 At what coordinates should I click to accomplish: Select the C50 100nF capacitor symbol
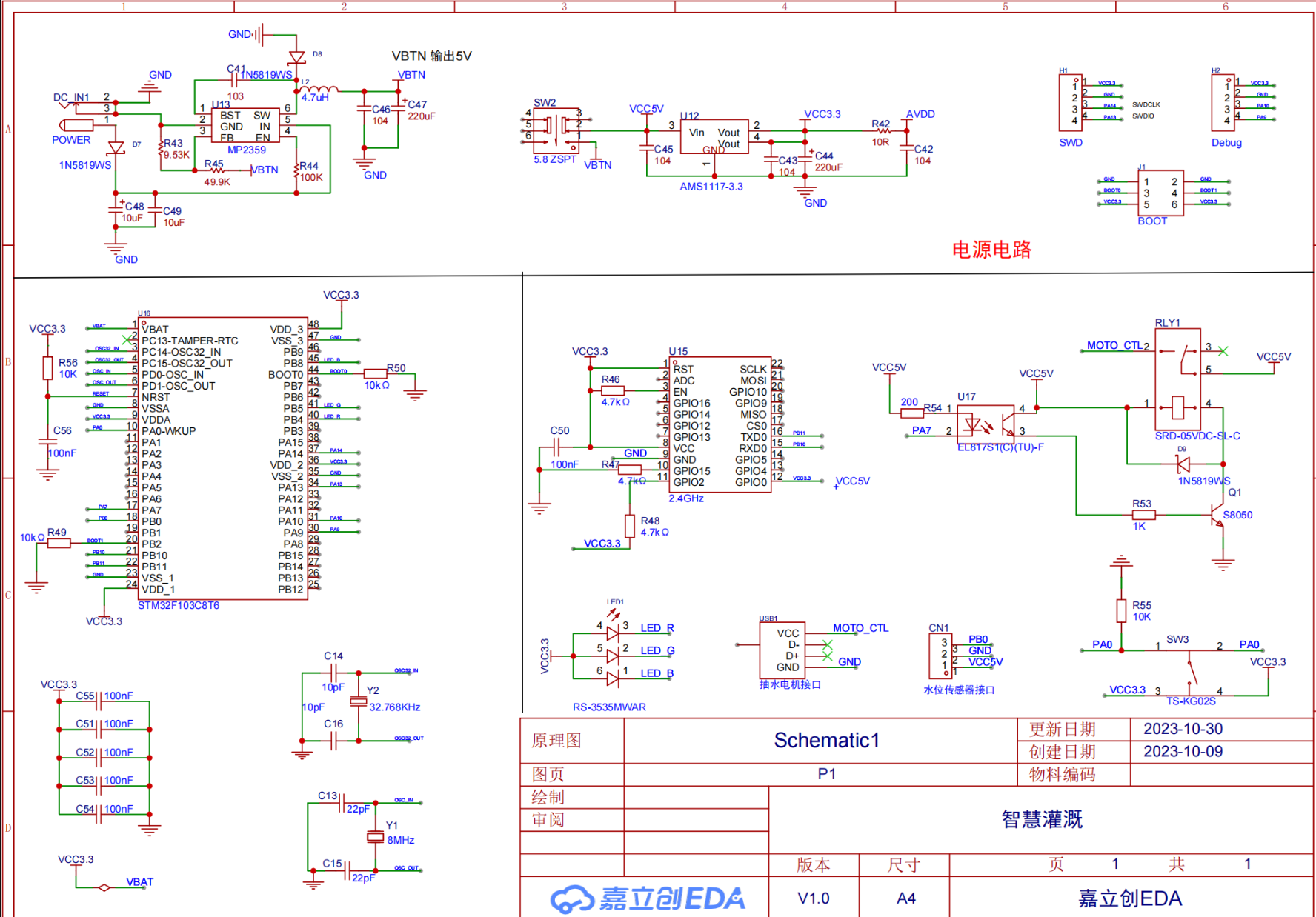click(x=556, y=447)
